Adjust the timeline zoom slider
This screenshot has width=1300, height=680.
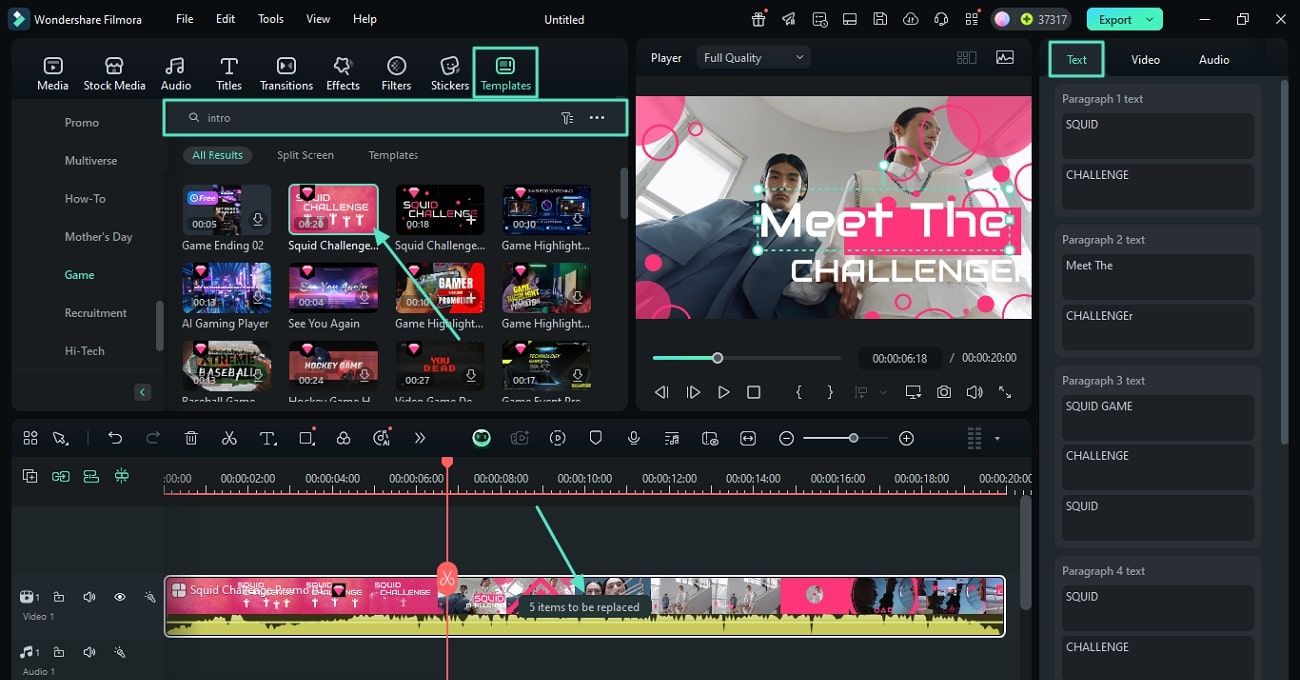pos(846,438)
